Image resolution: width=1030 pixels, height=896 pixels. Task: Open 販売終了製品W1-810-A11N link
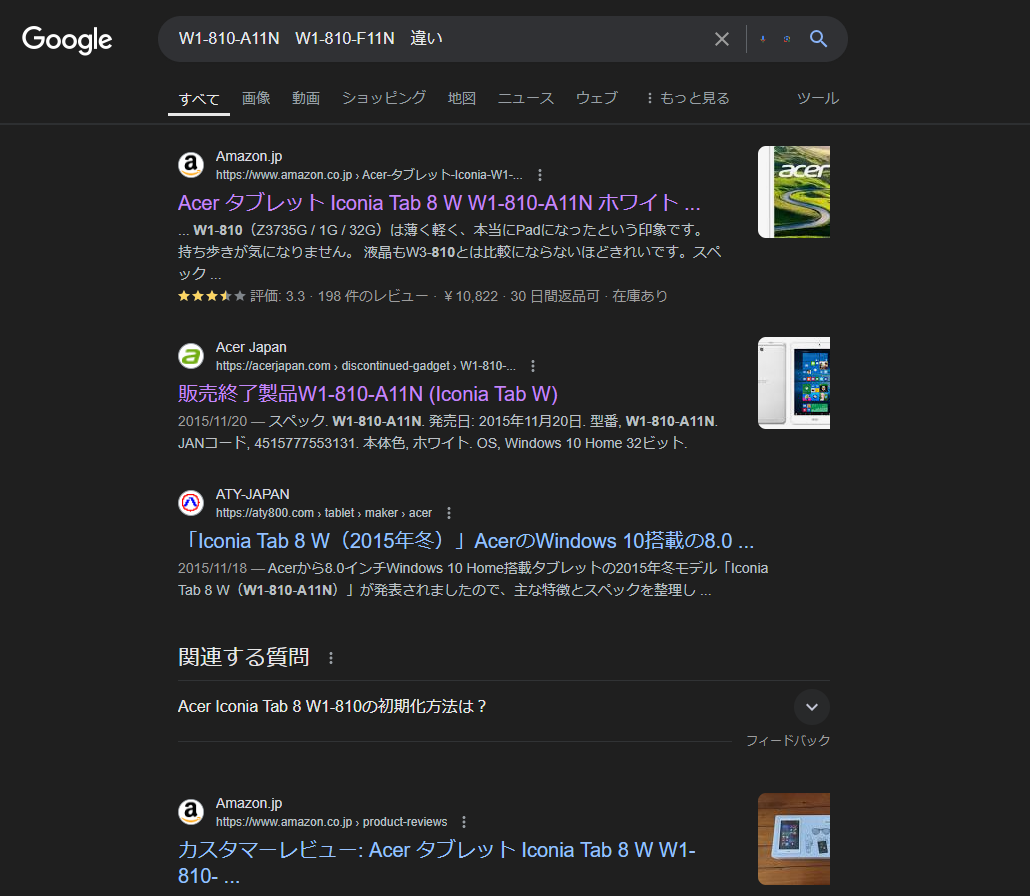pyautogui.click(x=368, y=393)
